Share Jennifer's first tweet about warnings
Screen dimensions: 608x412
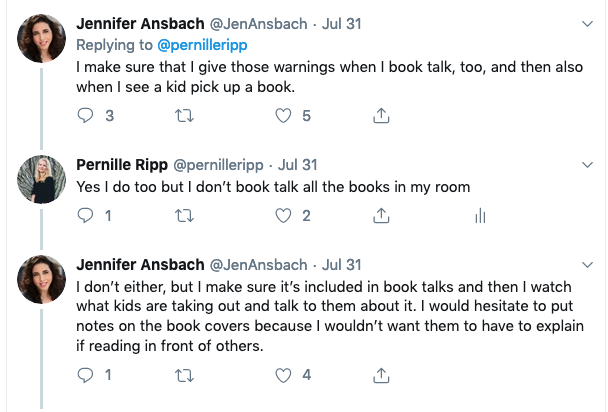pyautogui.click(x=380, y=116)
